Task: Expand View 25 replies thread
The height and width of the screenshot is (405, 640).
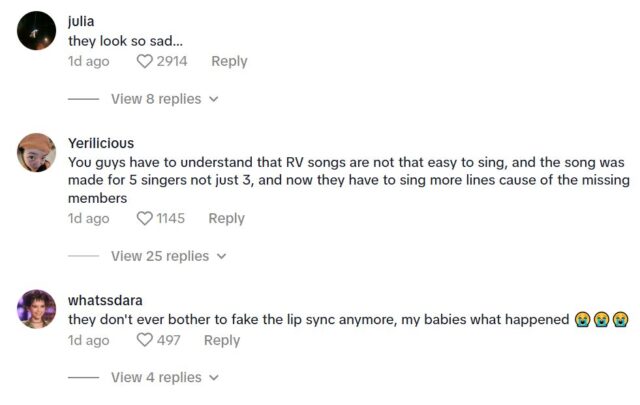Action: point(159,256)
